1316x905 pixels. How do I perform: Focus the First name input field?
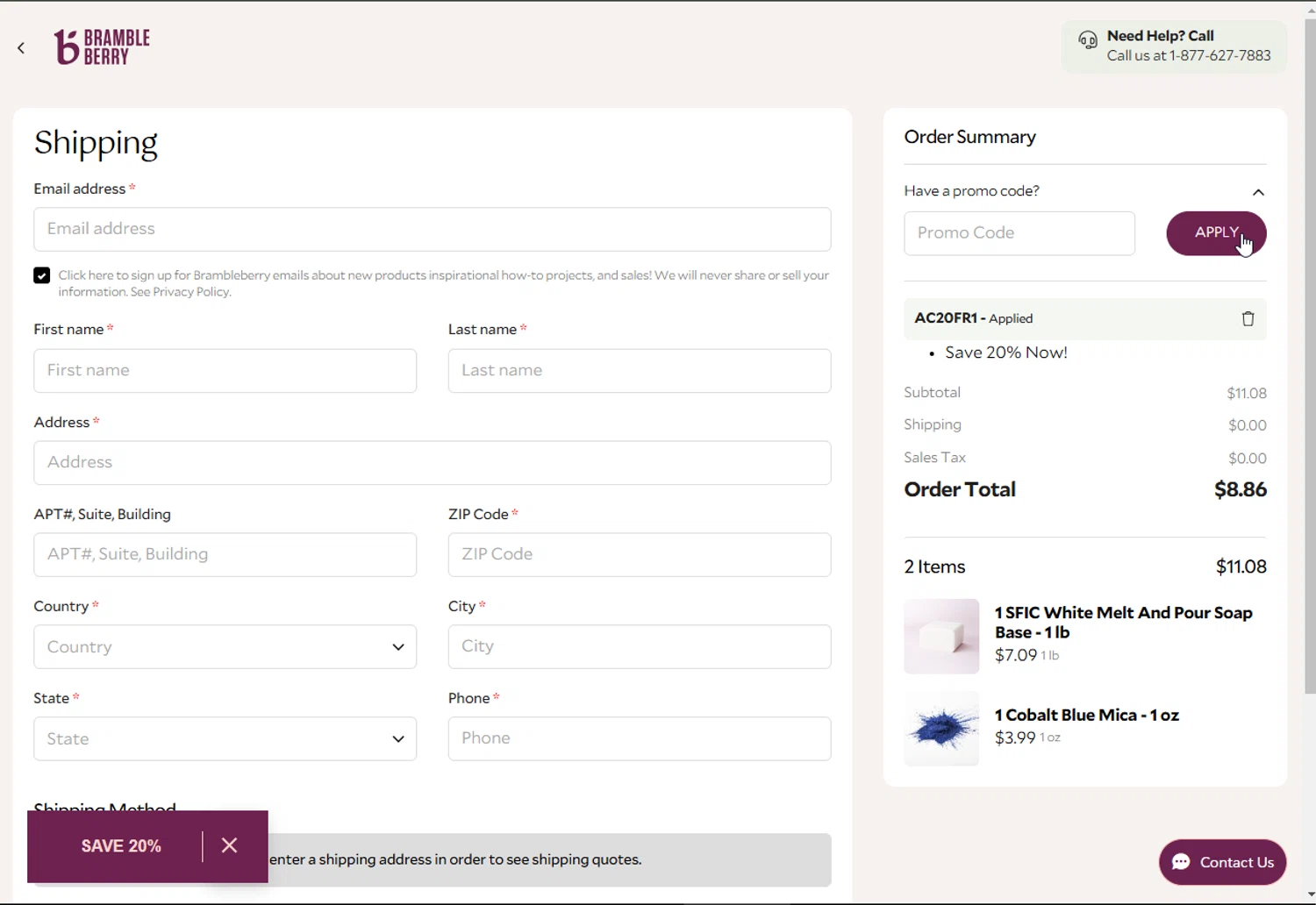coord(225,370)
